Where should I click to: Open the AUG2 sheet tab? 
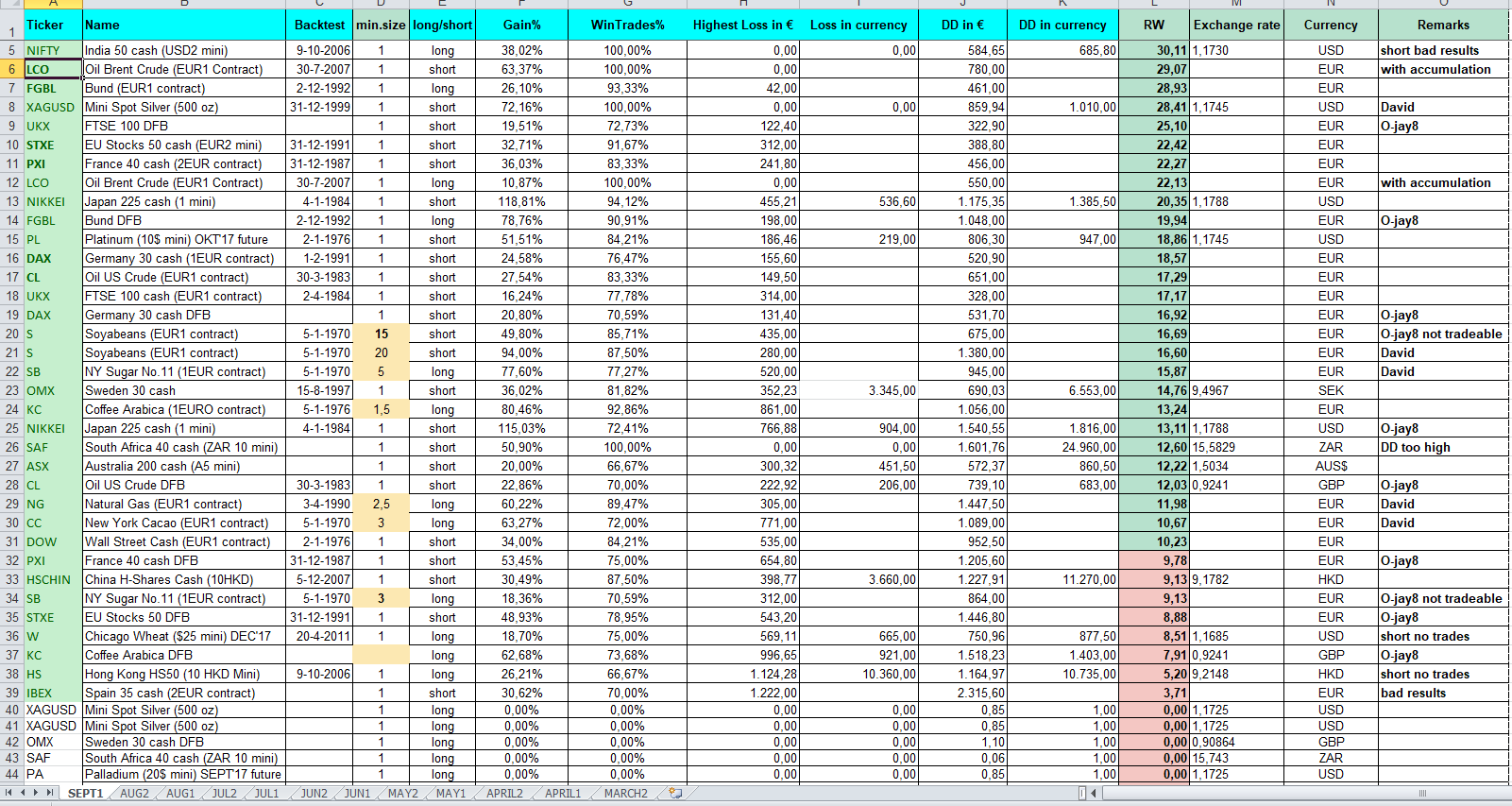point(134,794)
